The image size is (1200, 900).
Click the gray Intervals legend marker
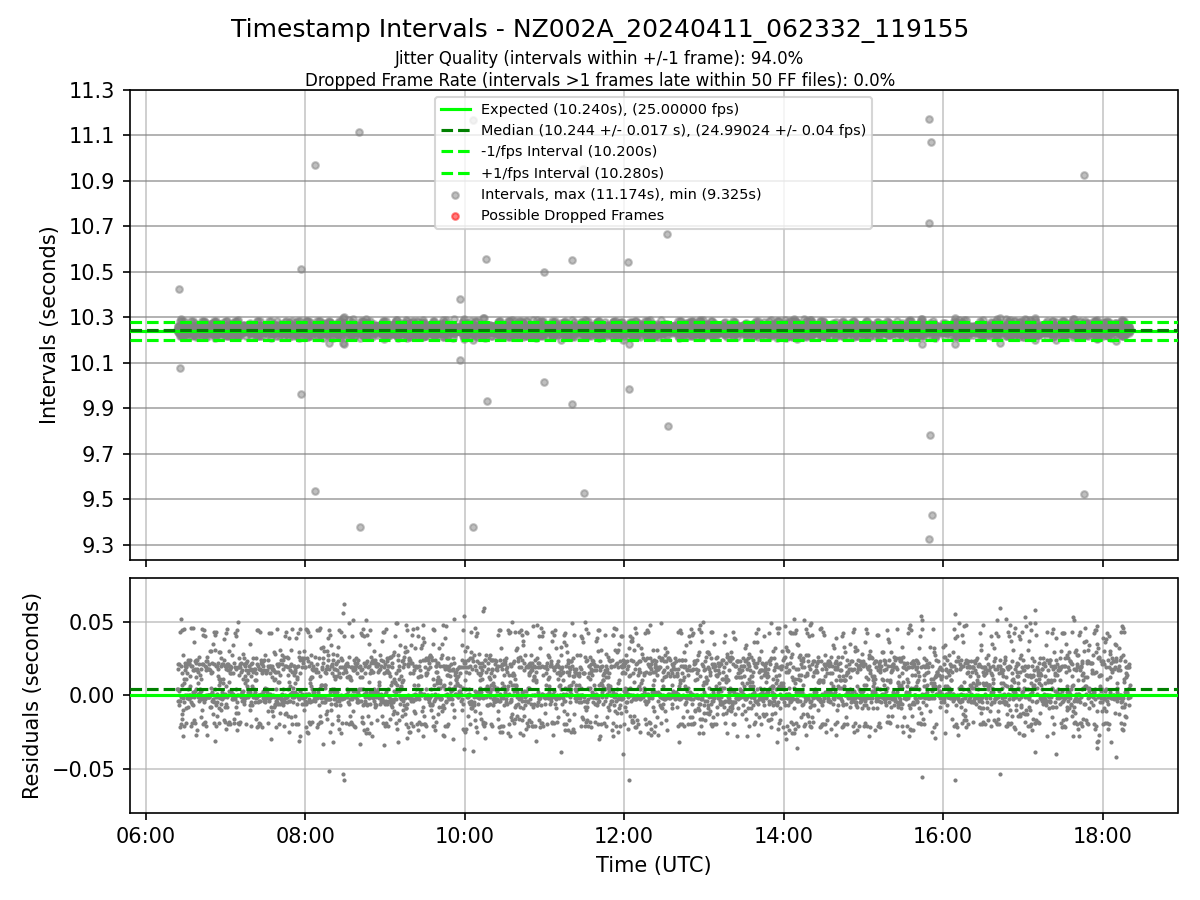tap(456, 195)
